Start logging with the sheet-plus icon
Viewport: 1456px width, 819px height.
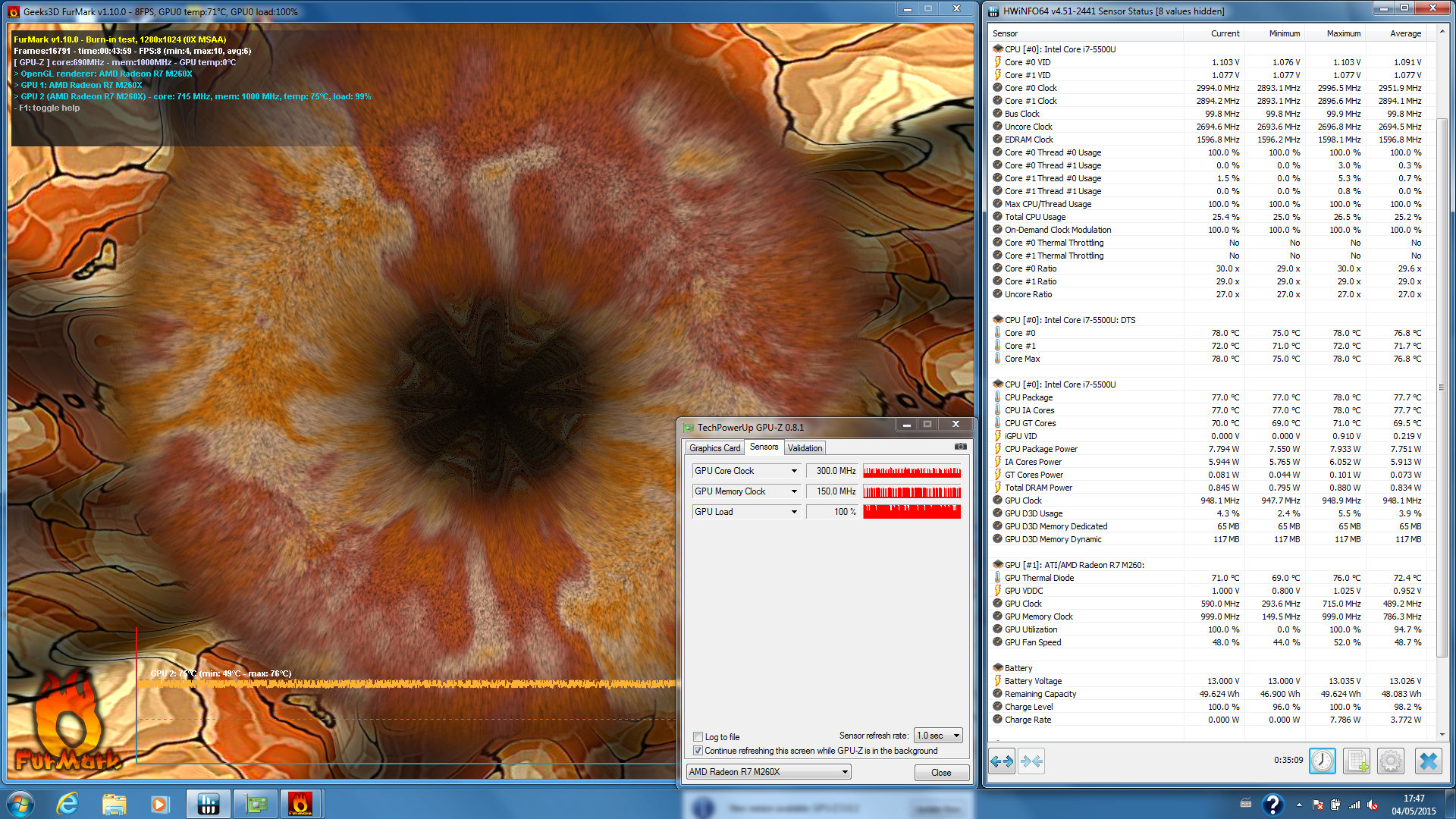pos(1356,761)
